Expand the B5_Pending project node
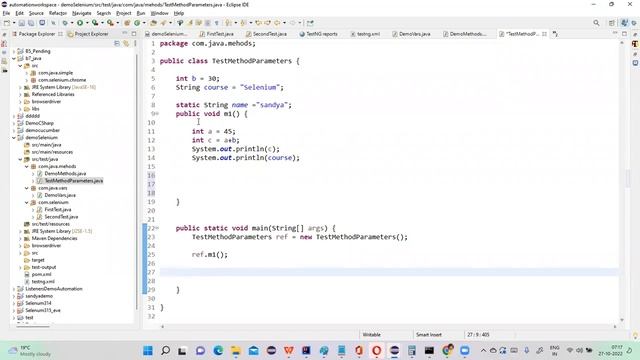This screenshot has width=640, height=360. [x=14, y=51]
